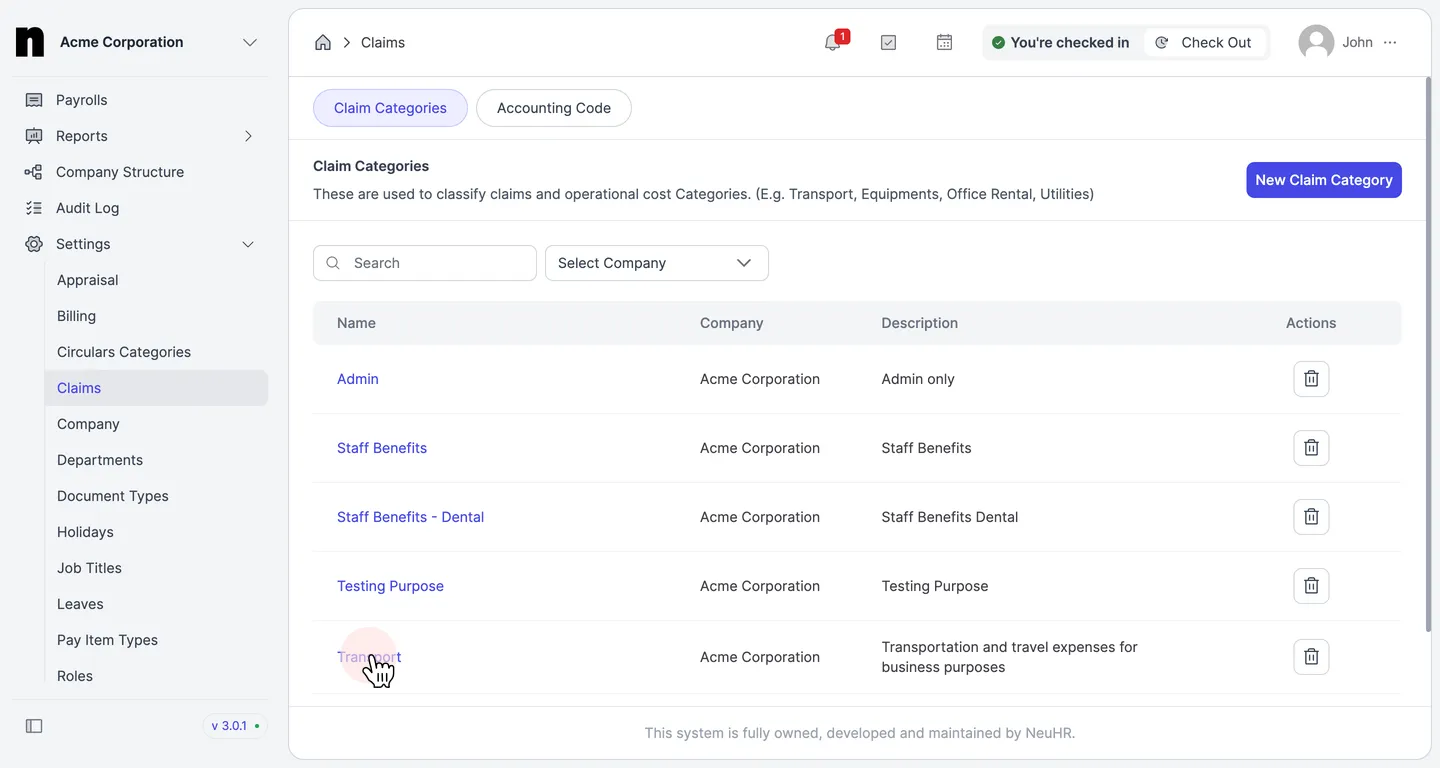Open the Testing Purpose category link

coord(390,586)
